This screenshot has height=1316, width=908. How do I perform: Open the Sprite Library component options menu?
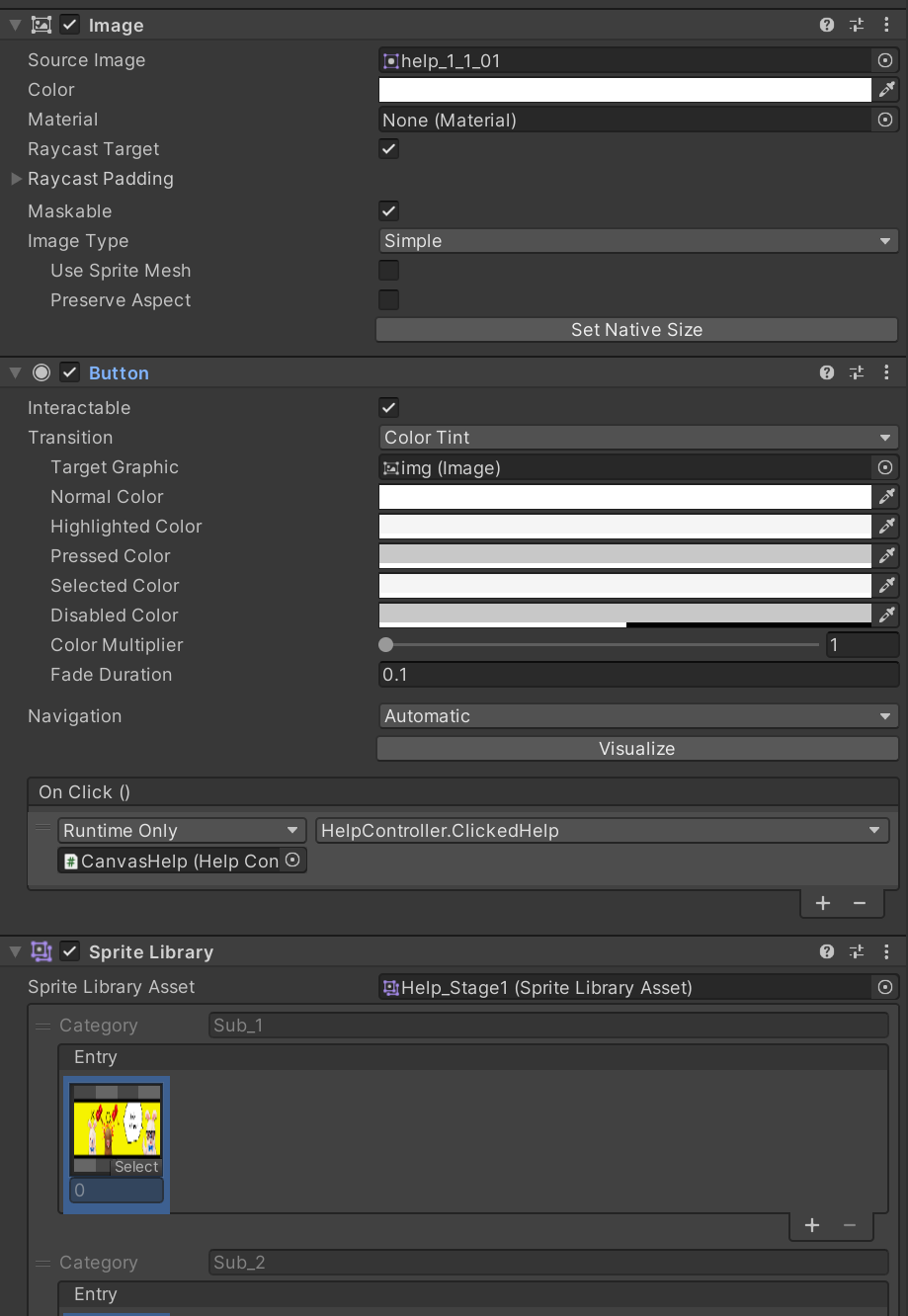pos(886,951)
